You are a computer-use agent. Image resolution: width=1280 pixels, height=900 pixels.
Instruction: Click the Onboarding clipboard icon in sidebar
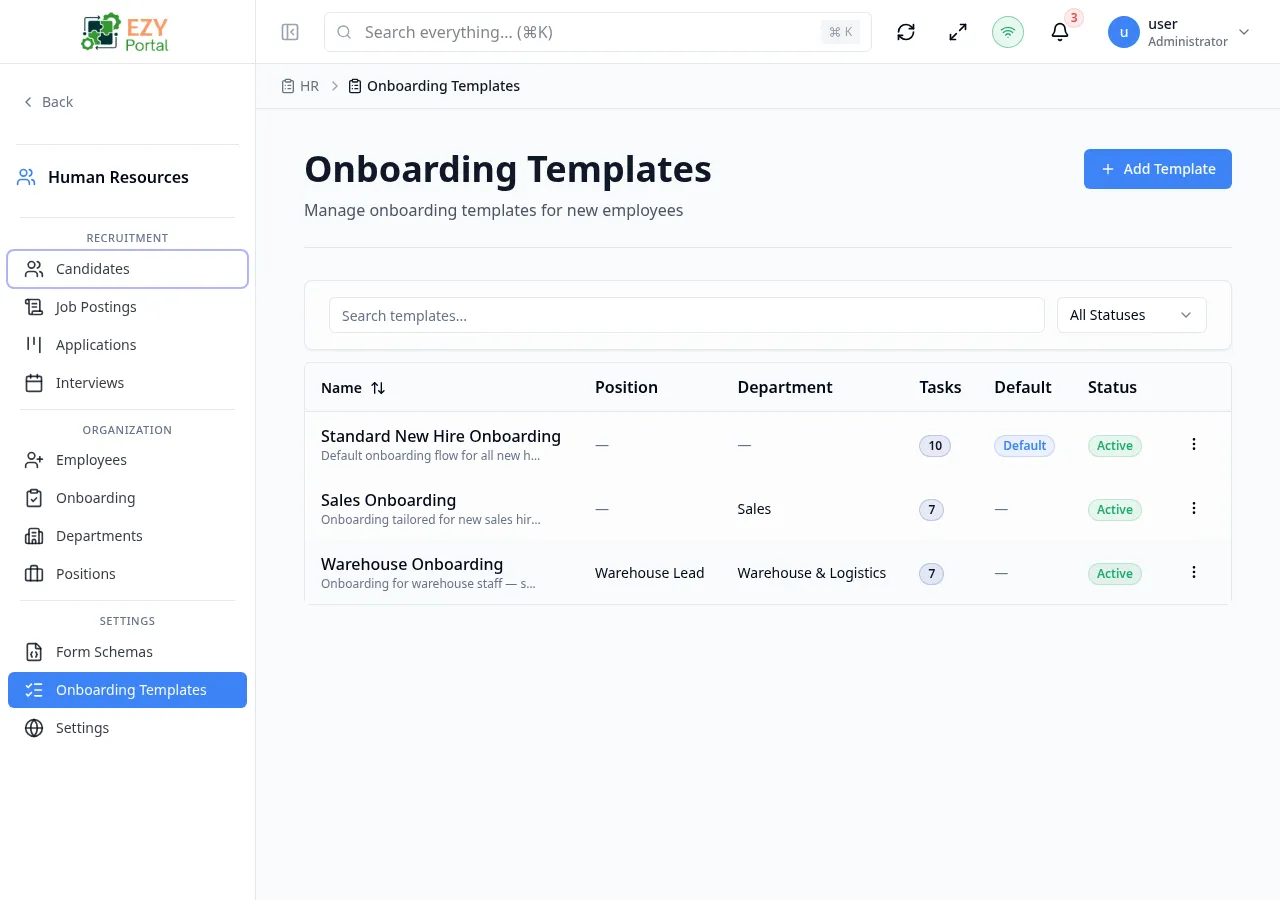click(34, 498)
